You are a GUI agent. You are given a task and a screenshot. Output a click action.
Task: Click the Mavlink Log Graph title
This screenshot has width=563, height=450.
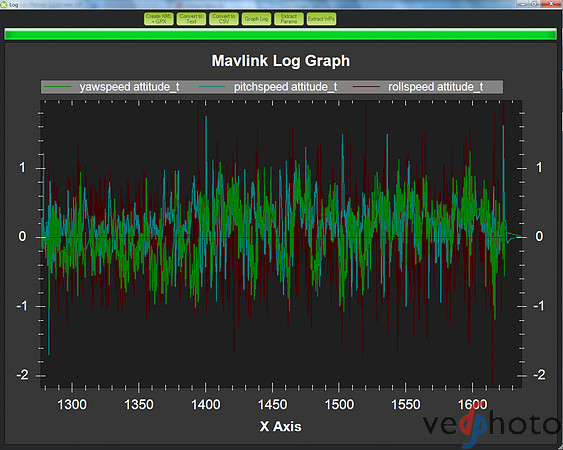281,61
